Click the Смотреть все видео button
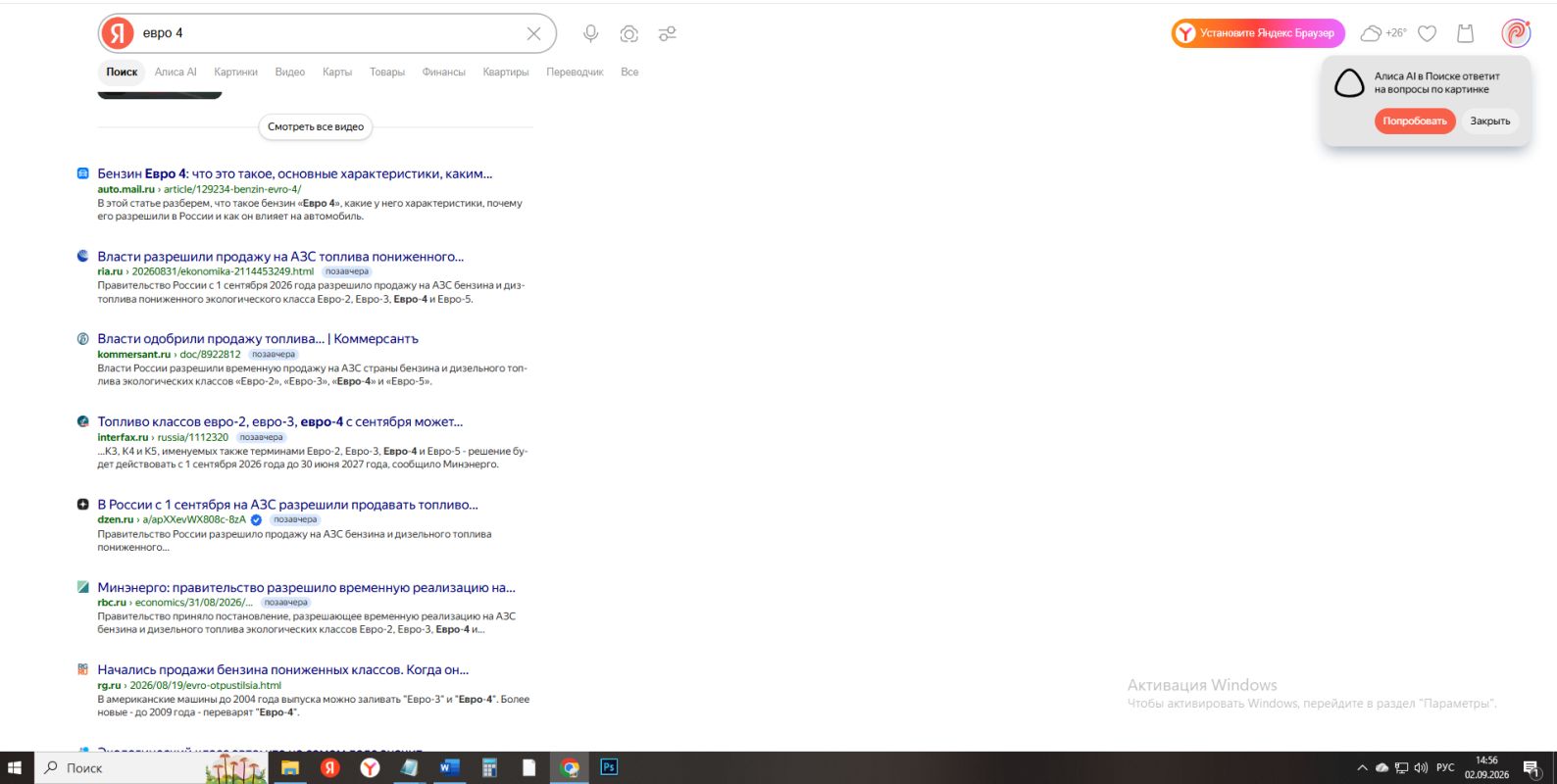The image size is (1557, 784). tap(316, 126)
